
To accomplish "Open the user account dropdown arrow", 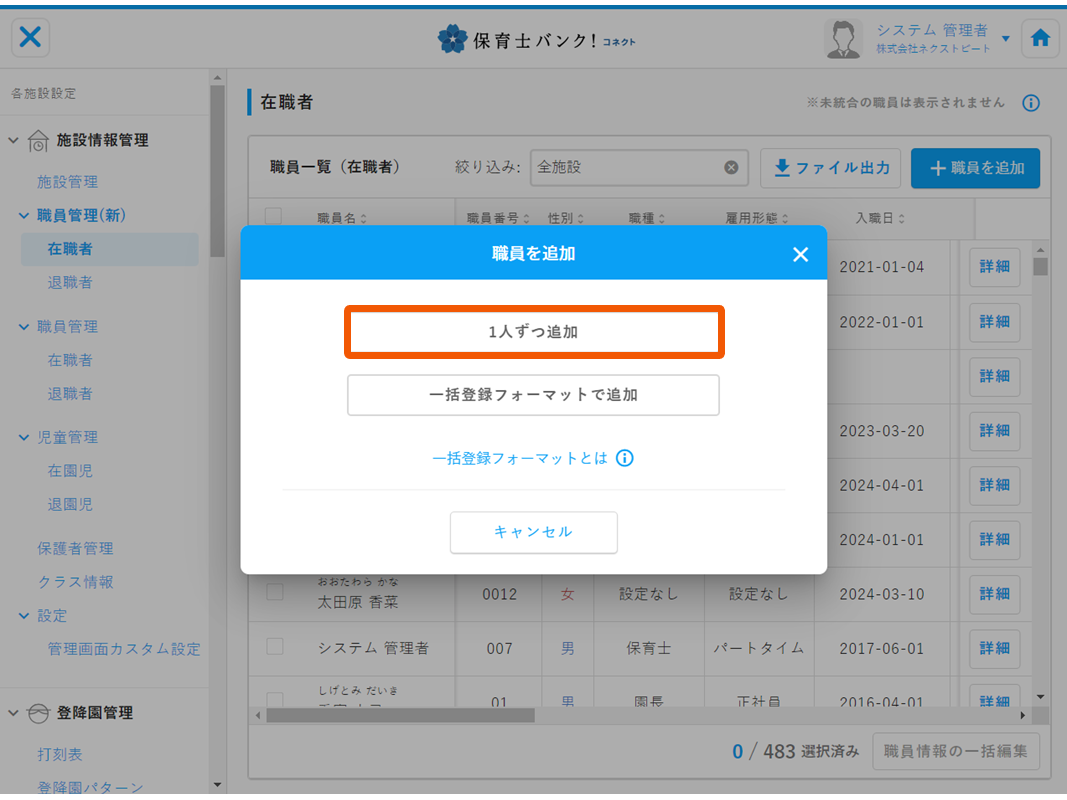I will pos(1005,39).
